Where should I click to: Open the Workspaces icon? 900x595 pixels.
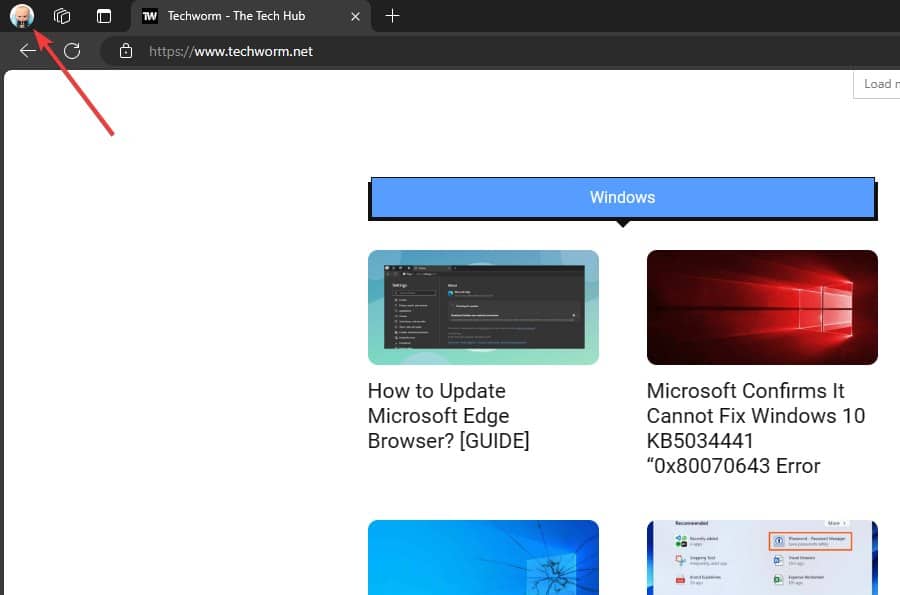tap(62, 16)
